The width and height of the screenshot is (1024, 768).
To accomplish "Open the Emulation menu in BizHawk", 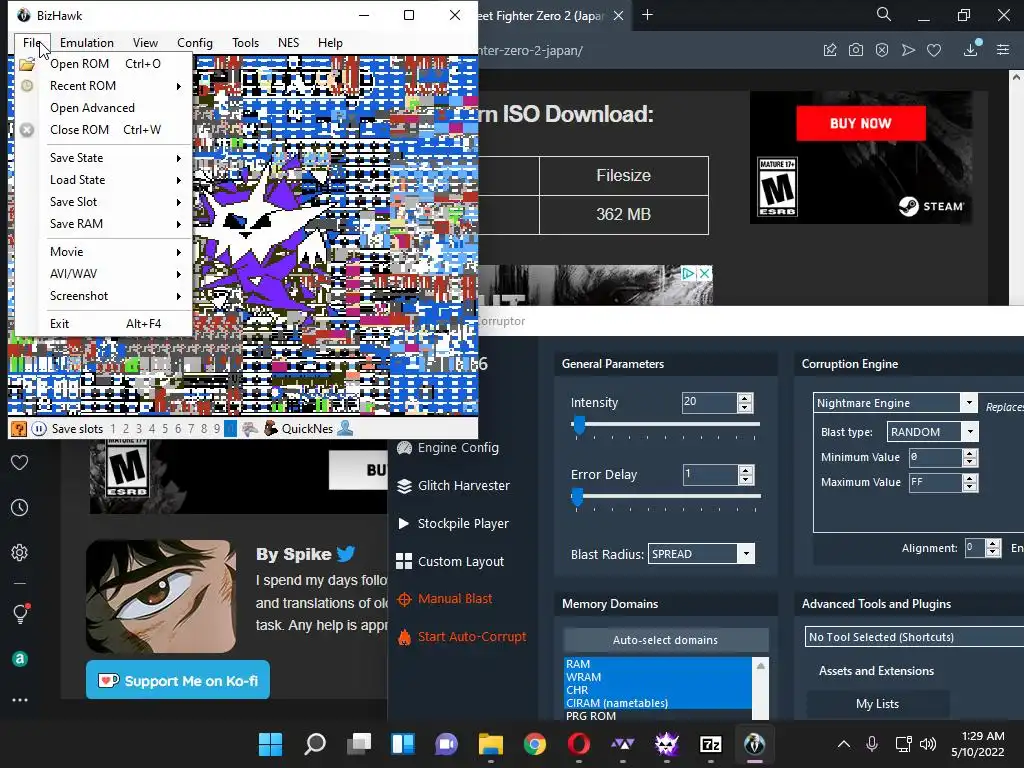I will pos(87,42).
